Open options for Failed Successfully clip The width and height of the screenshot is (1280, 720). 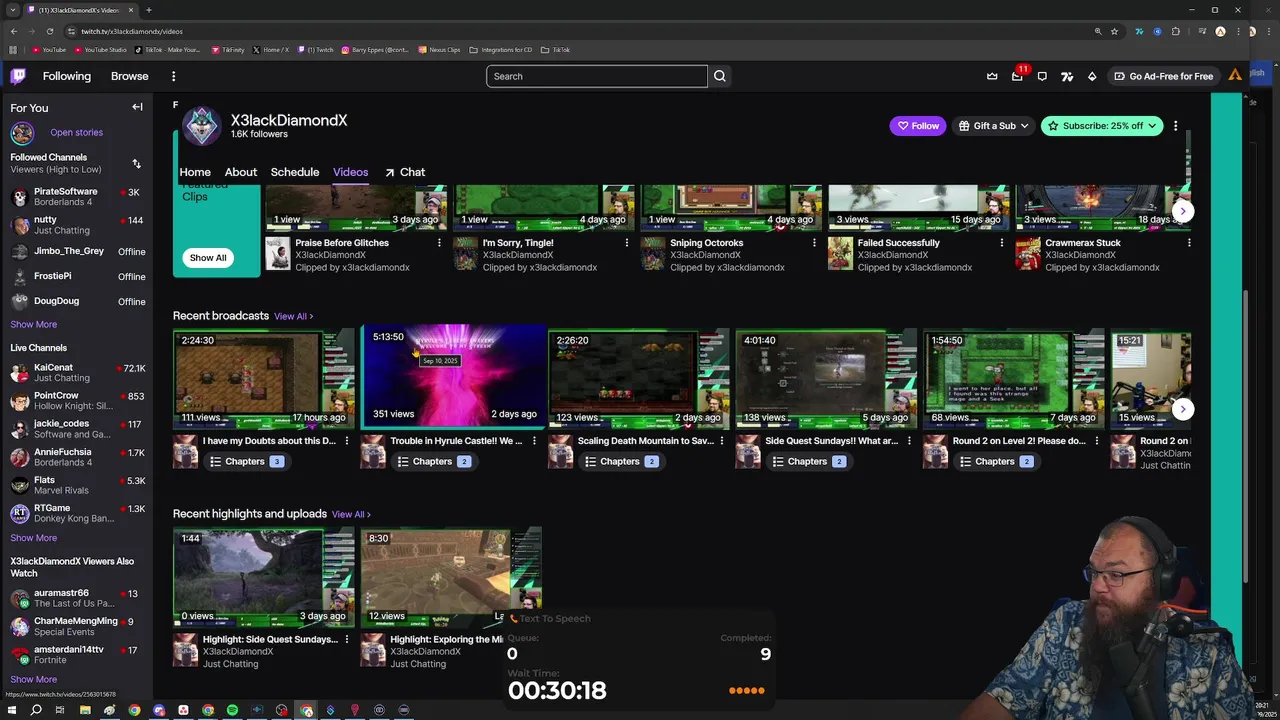coord(1001,243)
